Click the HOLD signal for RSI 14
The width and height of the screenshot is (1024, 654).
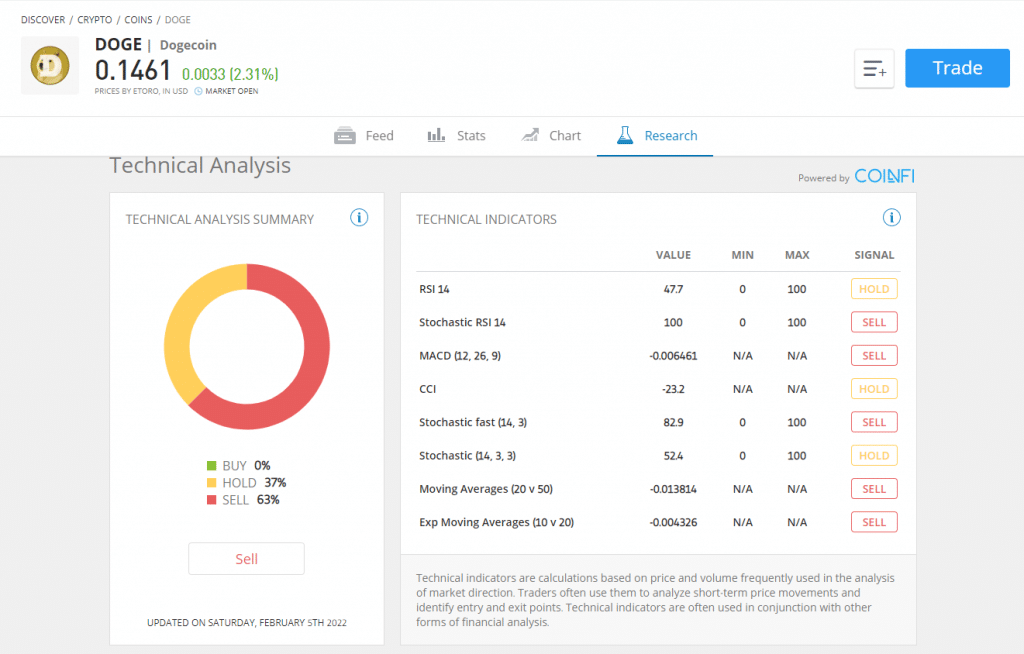[874, 289]
